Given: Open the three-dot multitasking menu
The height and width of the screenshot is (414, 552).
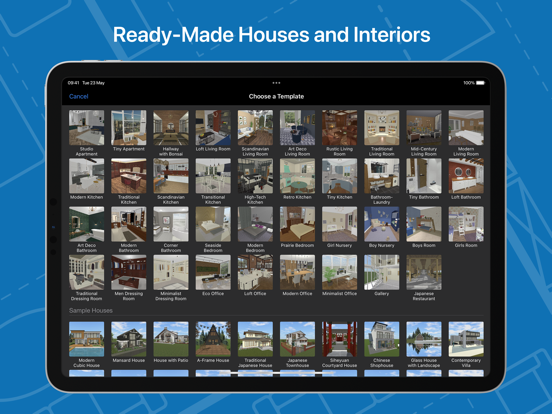Looking at the screenshot, I should click(276, 83).
